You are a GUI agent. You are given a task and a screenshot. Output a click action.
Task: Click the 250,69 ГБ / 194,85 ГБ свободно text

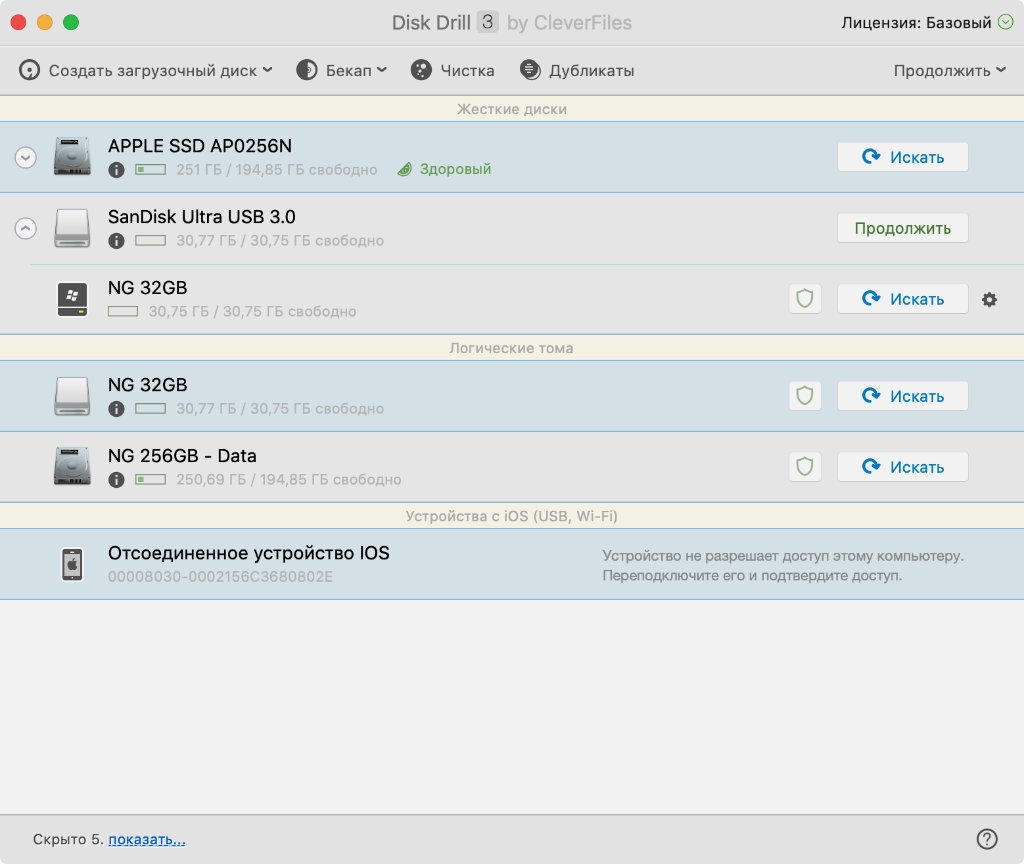(289, 479)
